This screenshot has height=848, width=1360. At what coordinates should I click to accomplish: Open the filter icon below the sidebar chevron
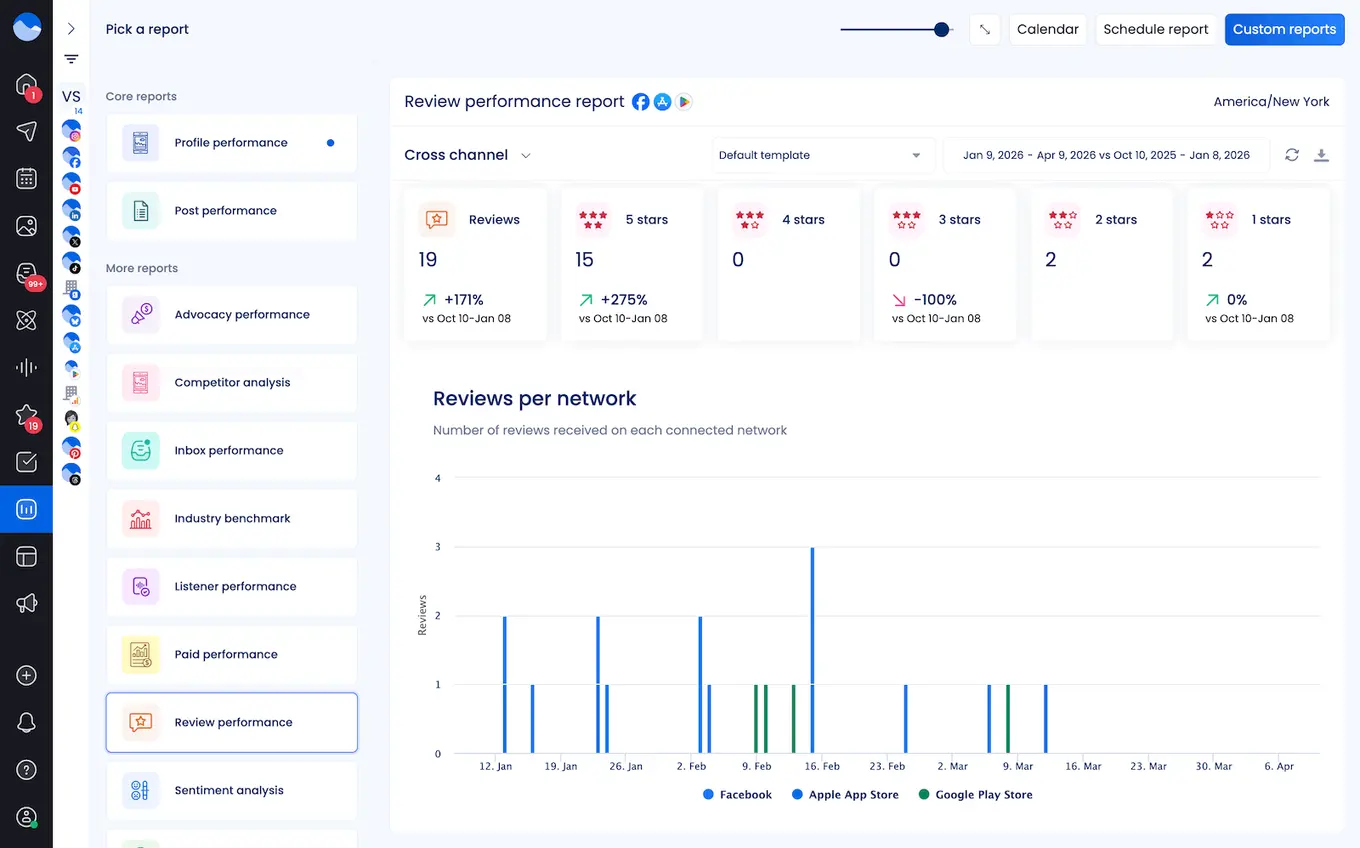click(70, 59)
